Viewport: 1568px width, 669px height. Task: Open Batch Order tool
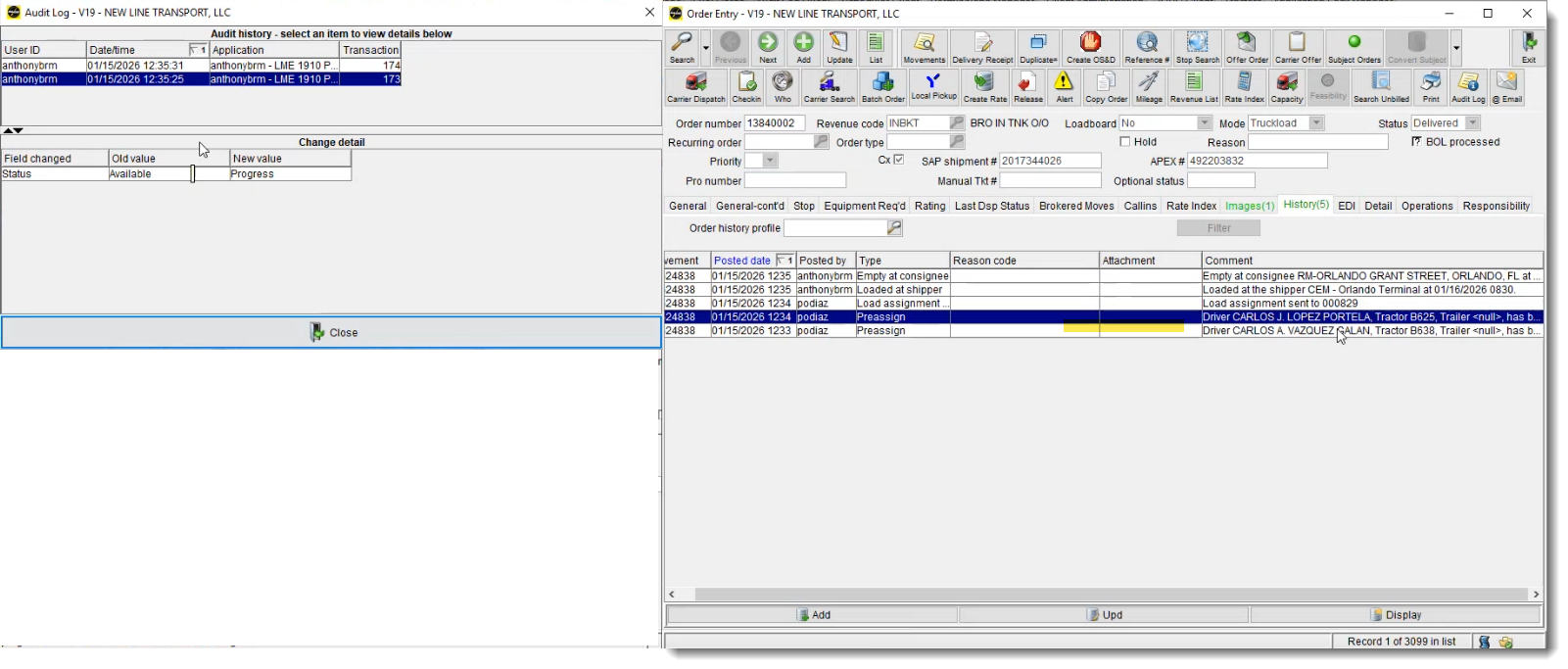coord(882,86)
